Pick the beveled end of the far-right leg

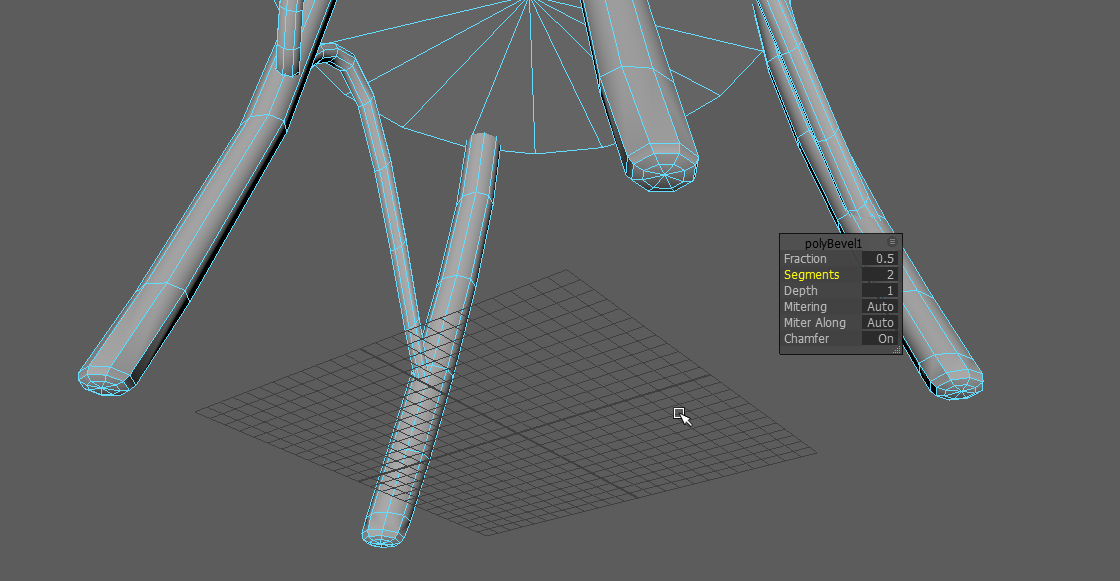(x=956, y=383)
